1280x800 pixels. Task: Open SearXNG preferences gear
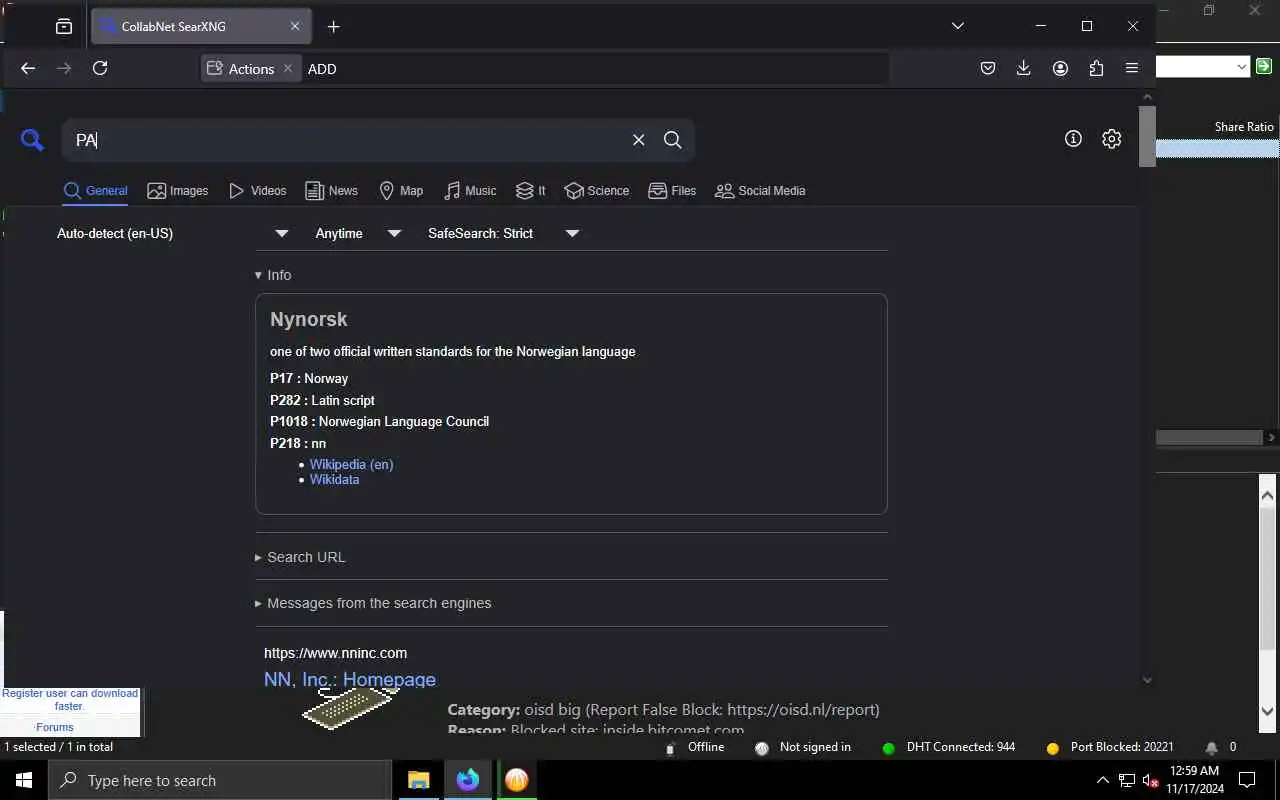1111,139
